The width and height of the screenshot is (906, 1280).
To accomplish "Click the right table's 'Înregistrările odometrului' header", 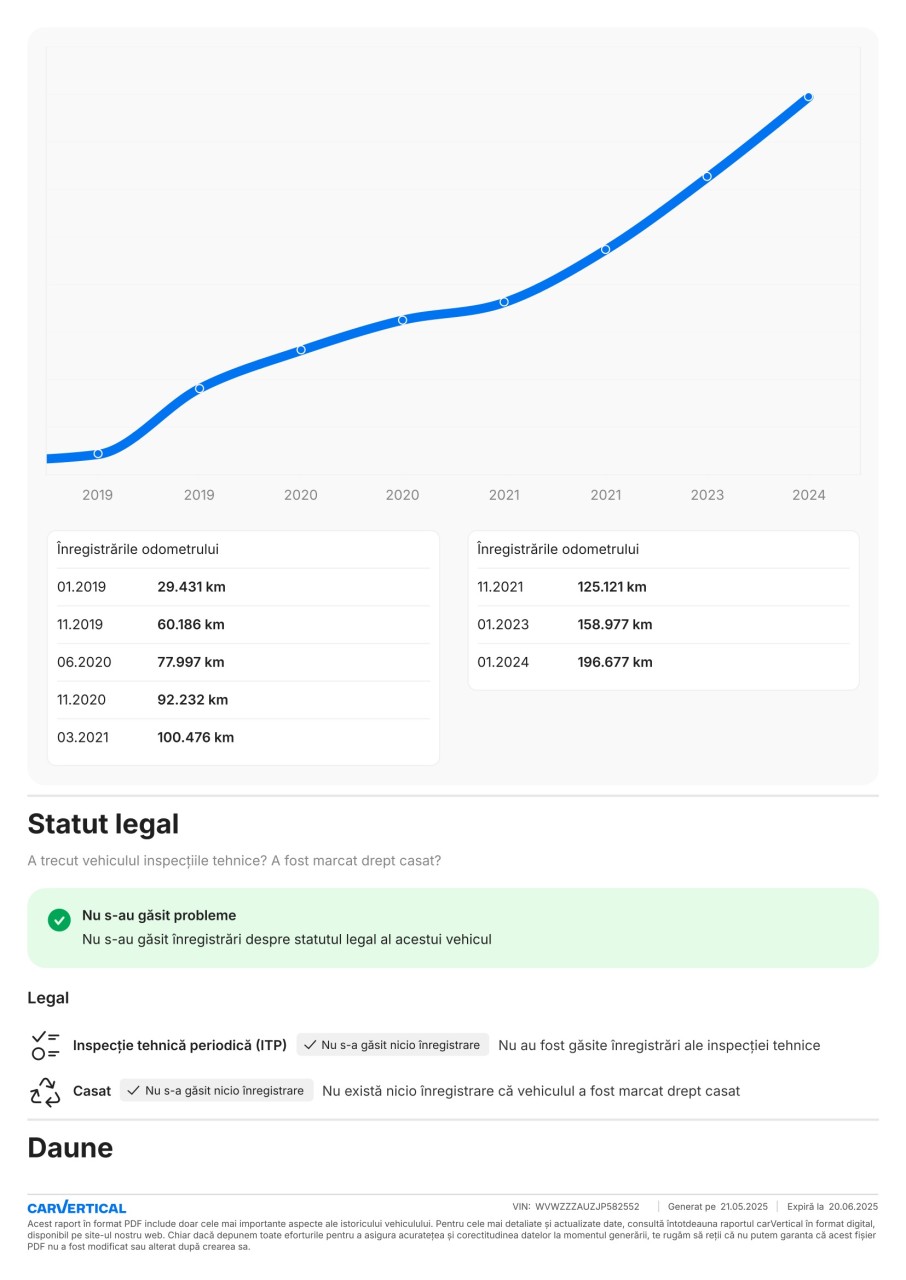I will coord(558,549).
